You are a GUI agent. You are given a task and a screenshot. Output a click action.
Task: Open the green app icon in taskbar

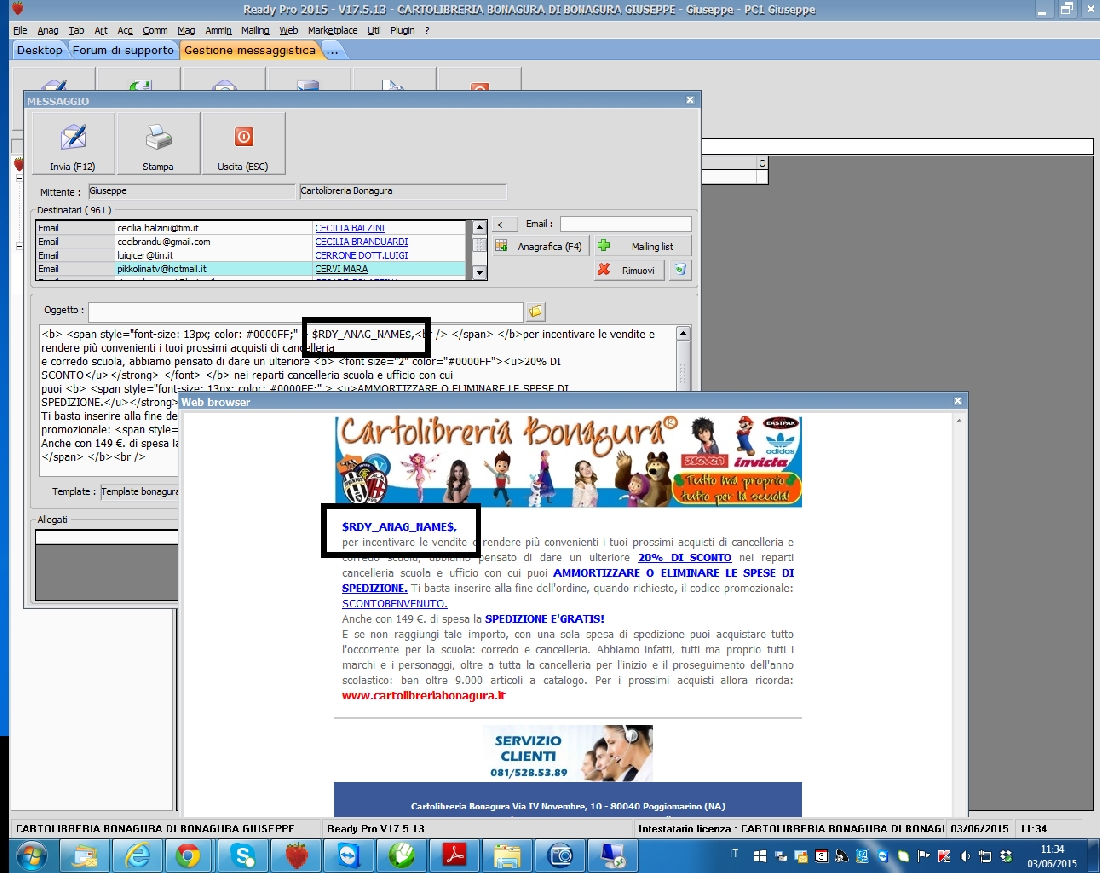(402, 855)
